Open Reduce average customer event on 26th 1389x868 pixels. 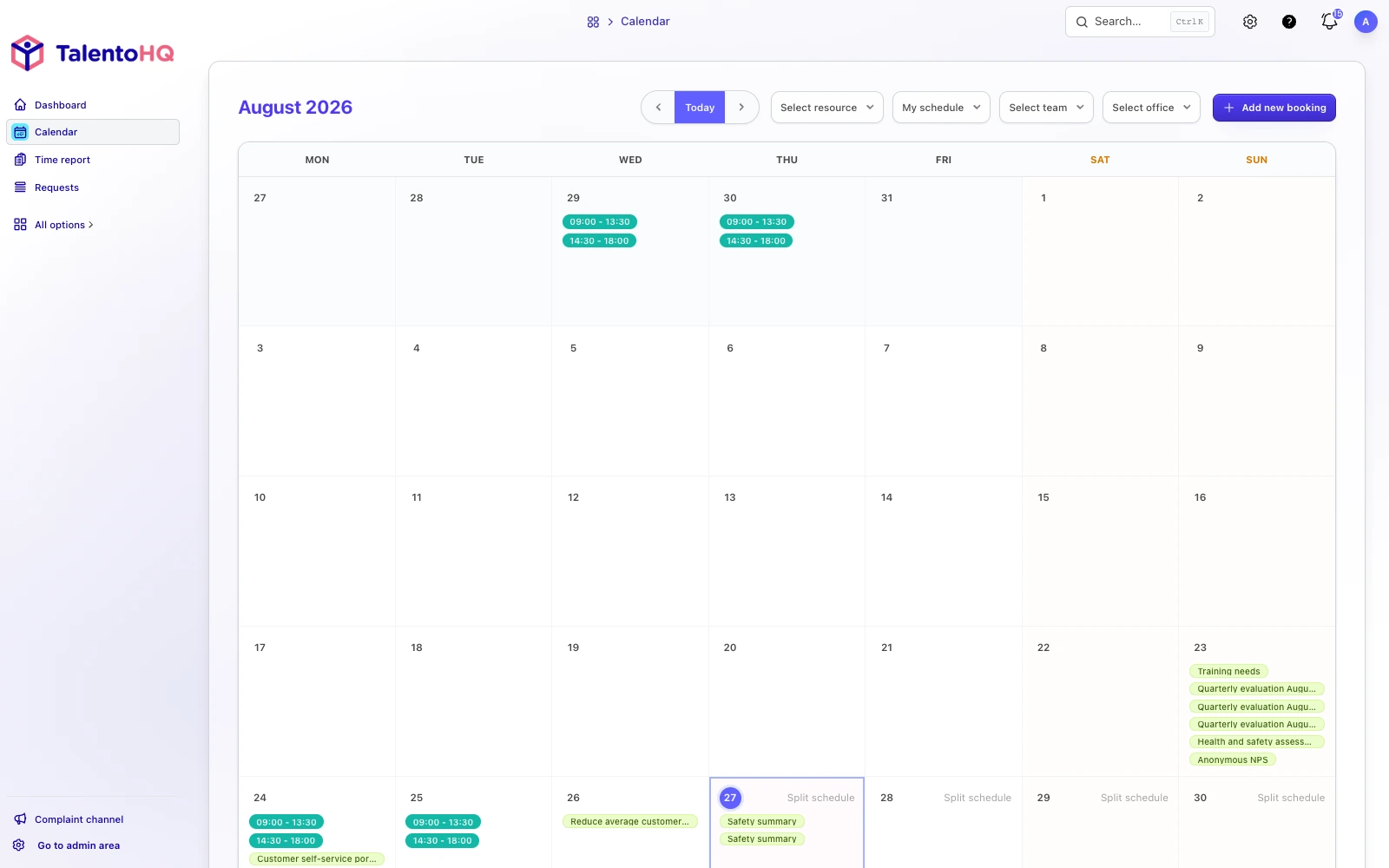(629, 821)
